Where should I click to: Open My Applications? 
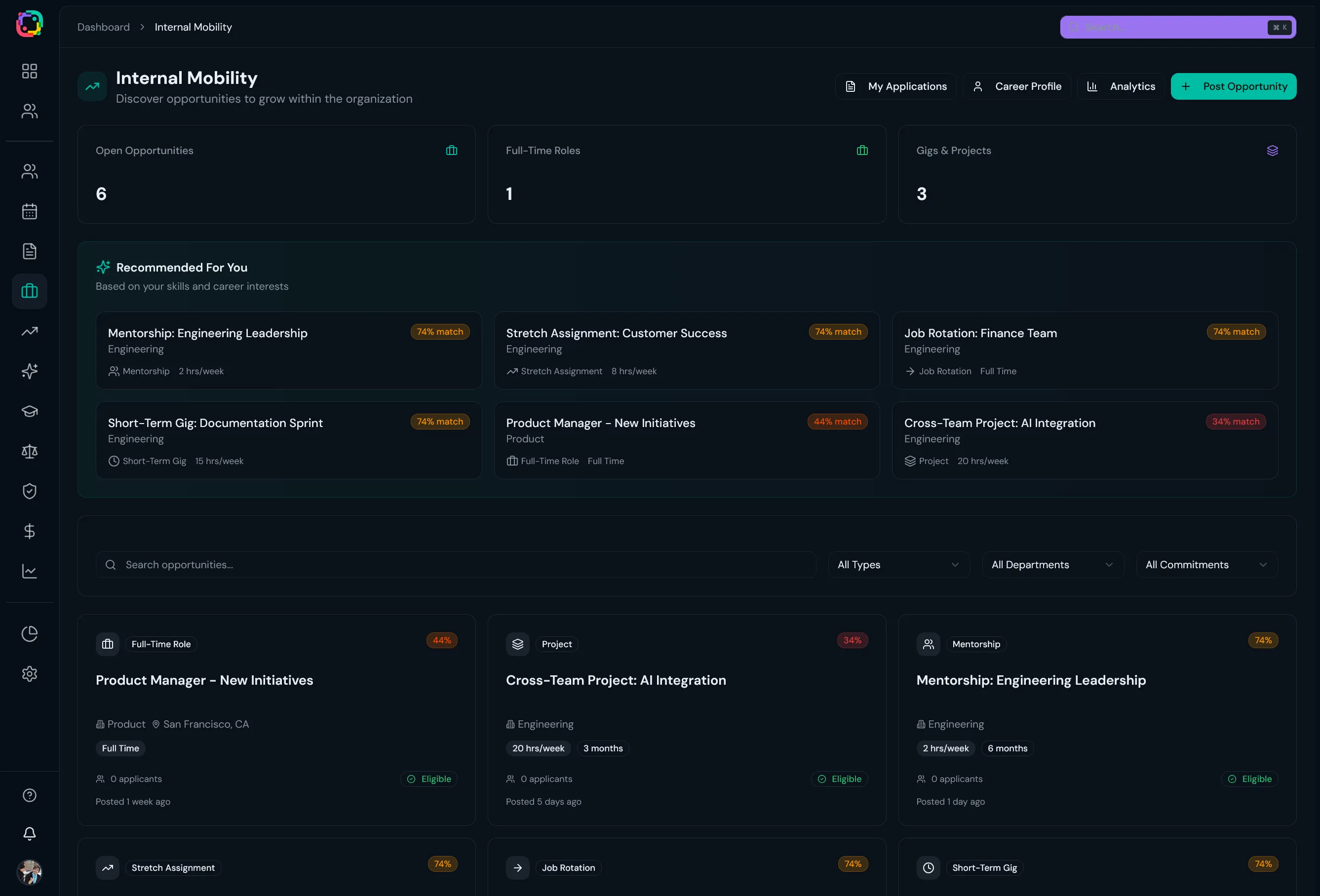(895, 86)
